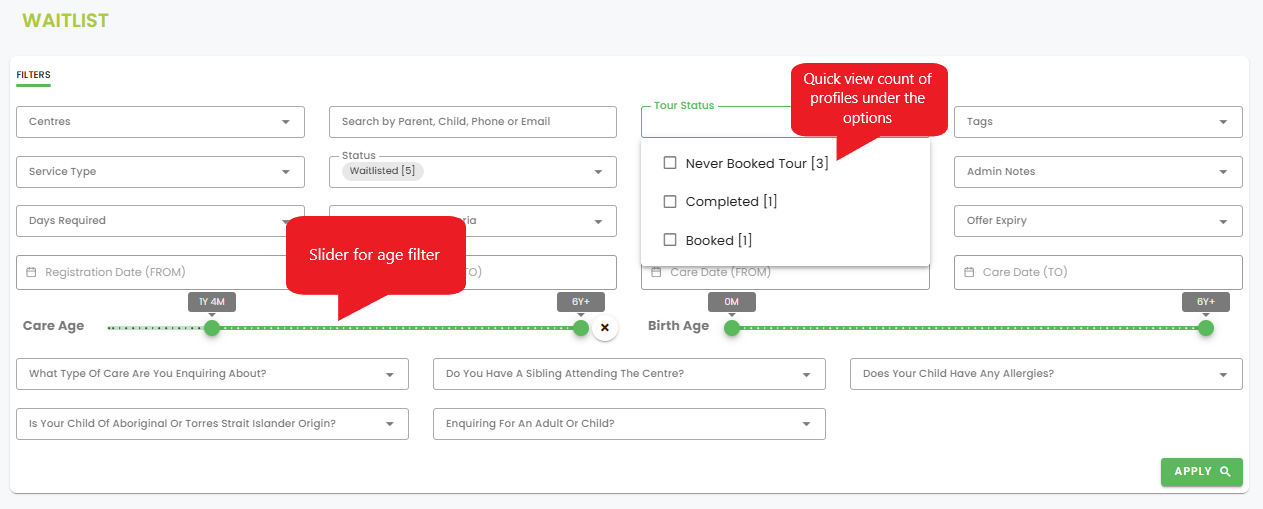Apply the selected waitlist filters
Screen dimensions: 1263x509
(x=1201, y=472)
